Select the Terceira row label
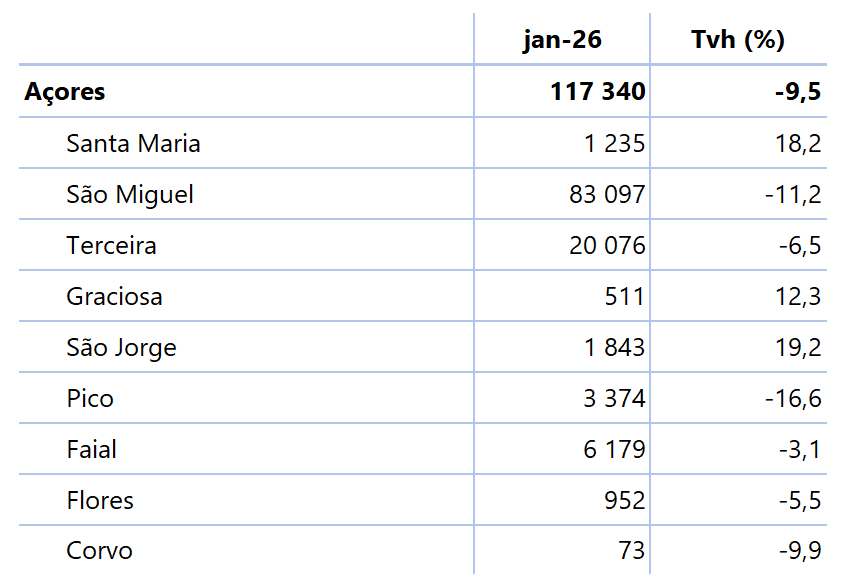This screenshot has height=585, width=848. (x=111, y=246)
